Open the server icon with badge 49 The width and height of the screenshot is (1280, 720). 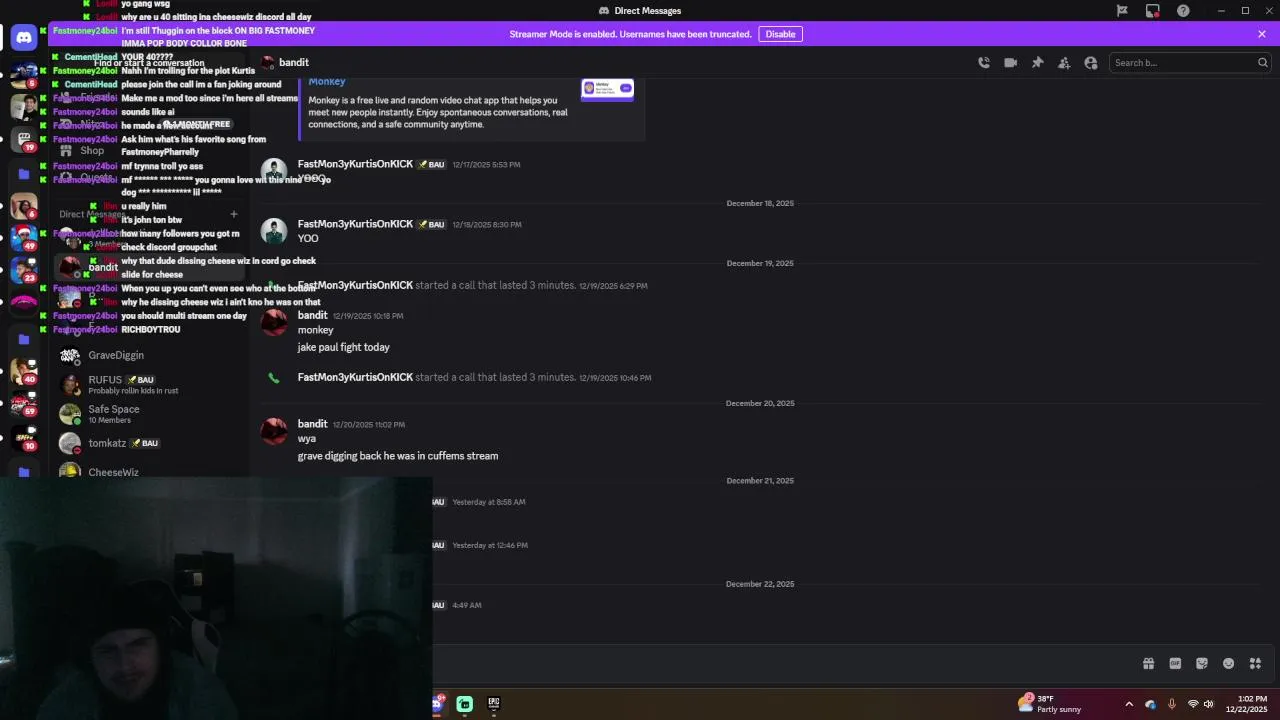pos(24,238)
